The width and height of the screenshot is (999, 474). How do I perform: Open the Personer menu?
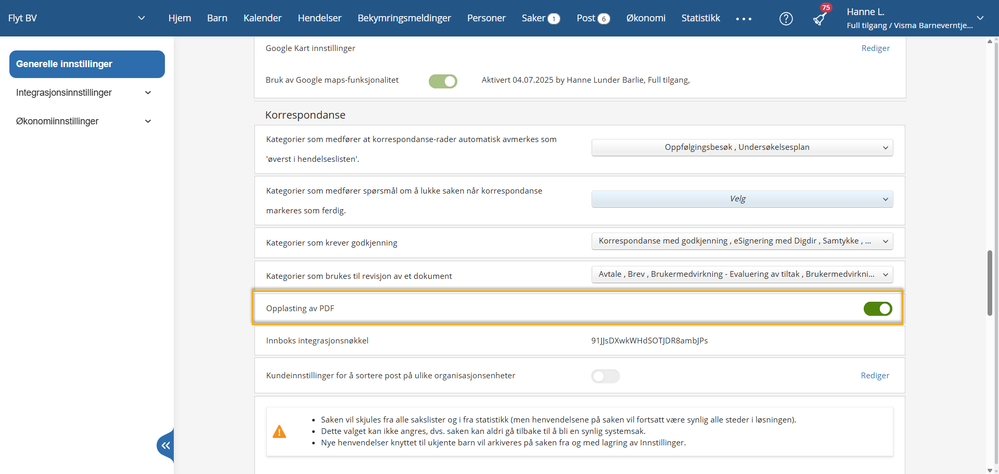point(487,18)
